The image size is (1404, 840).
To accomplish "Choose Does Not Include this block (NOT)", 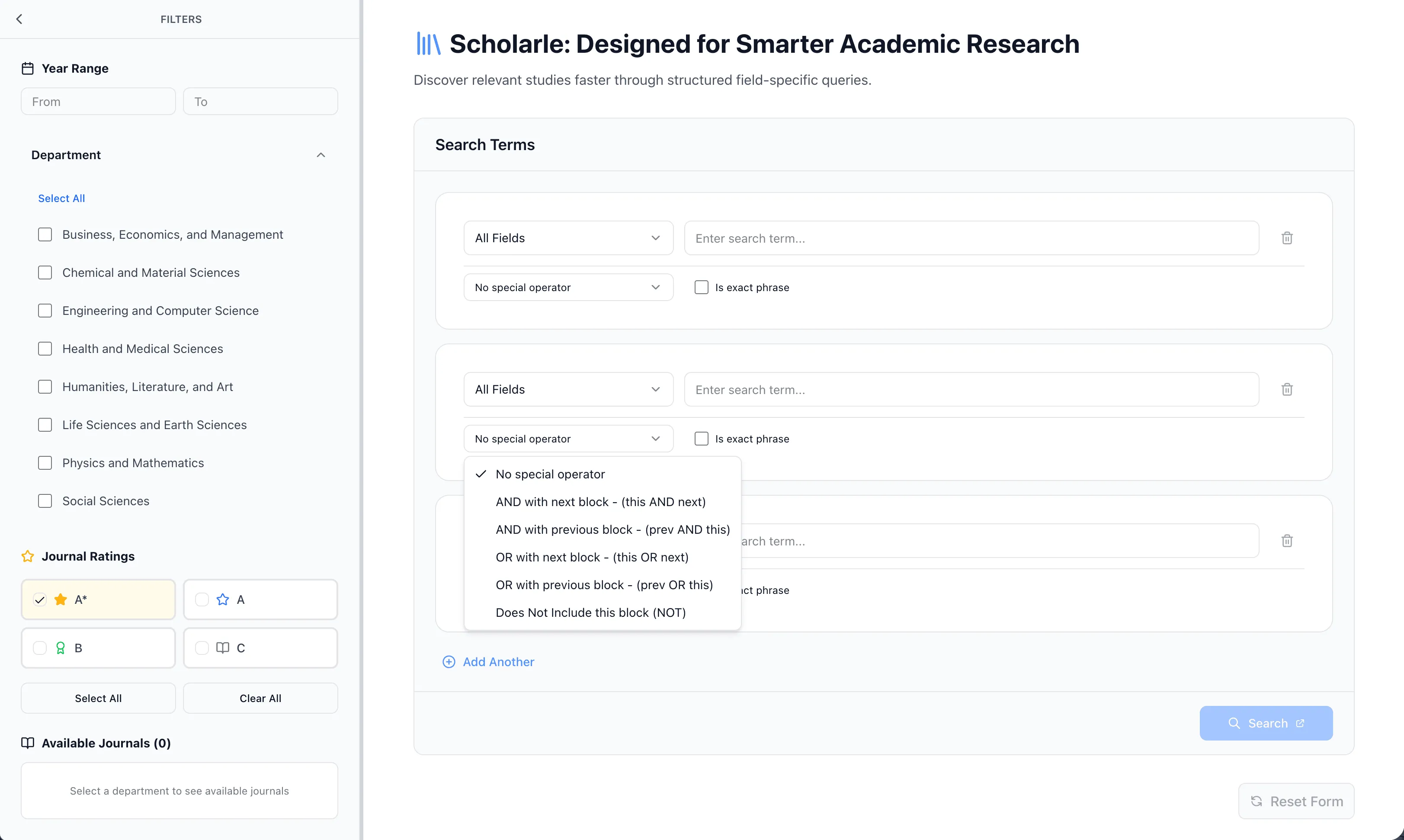I will [602, 613].
